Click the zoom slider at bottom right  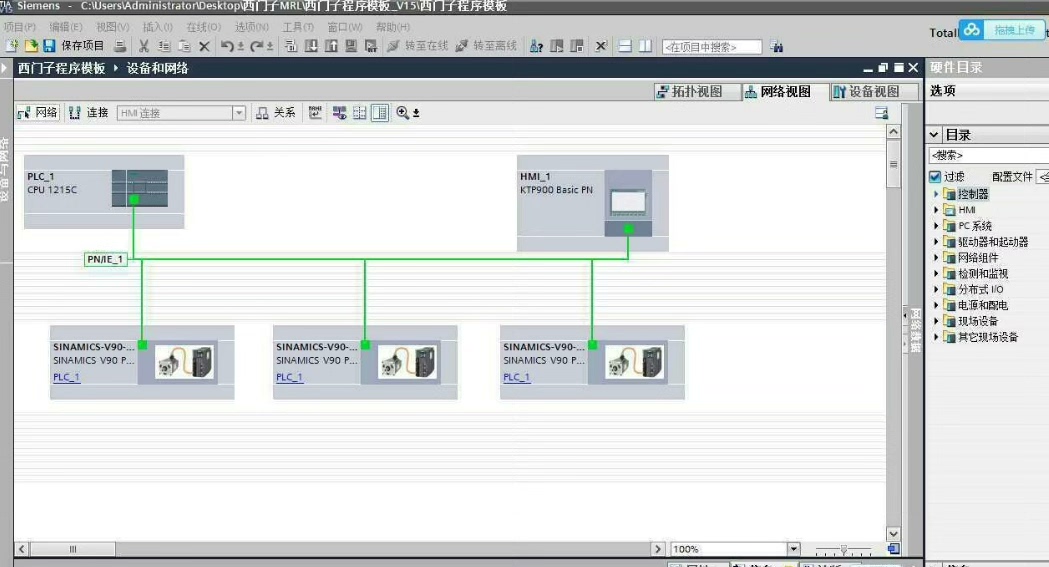(844, 549)
